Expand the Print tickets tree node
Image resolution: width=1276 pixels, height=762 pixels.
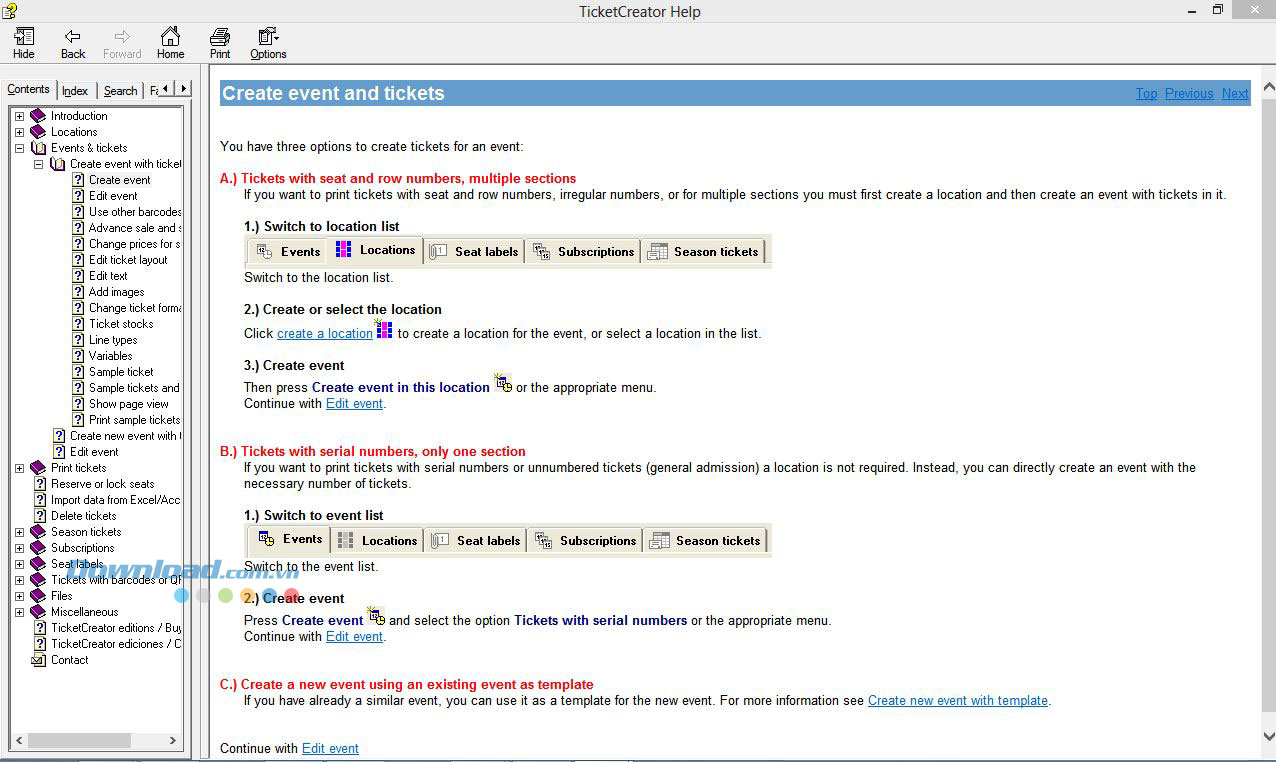19,468
